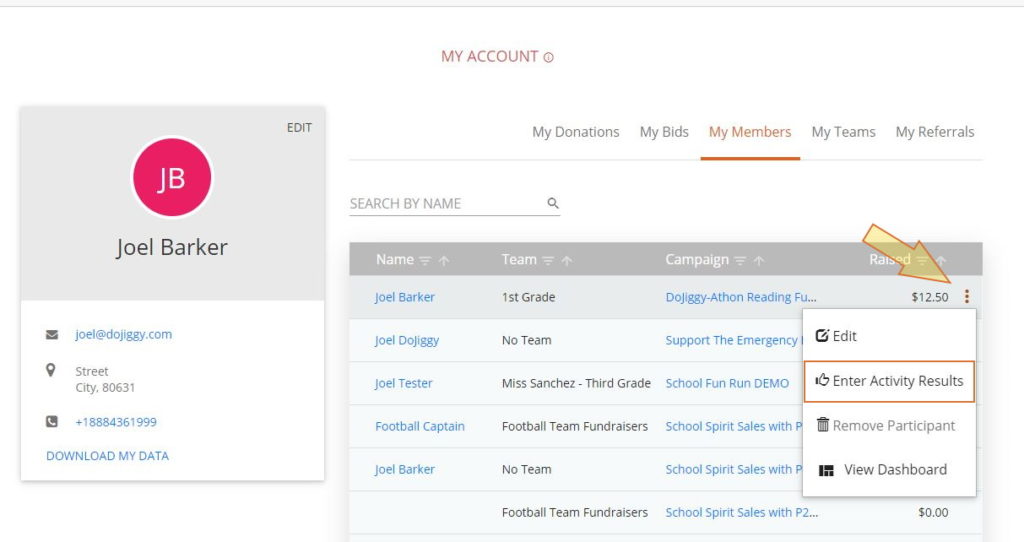Click the info icon beside MY ACCOUNT
This screenshot has height=542, width=1024.
(x=549, y=57)
